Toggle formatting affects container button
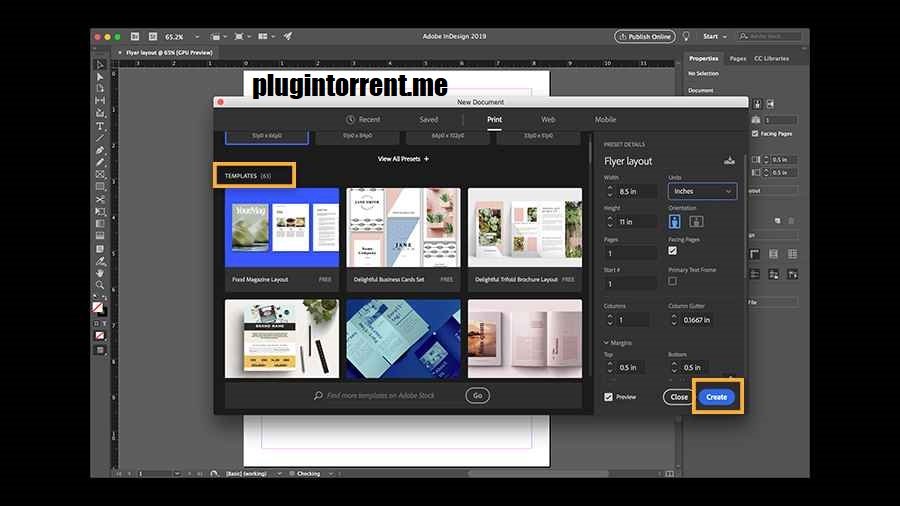900x506 pixels. point(96,324)
